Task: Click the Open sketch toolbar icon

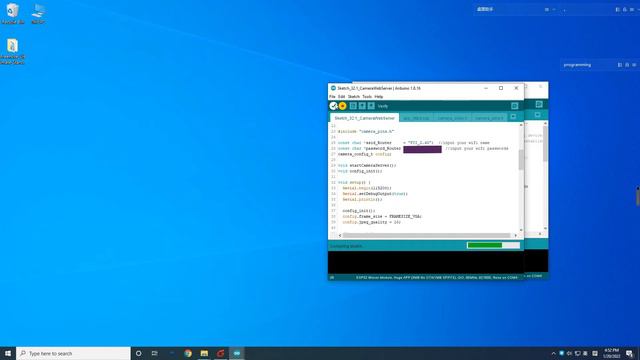Action: pos(362,106)
